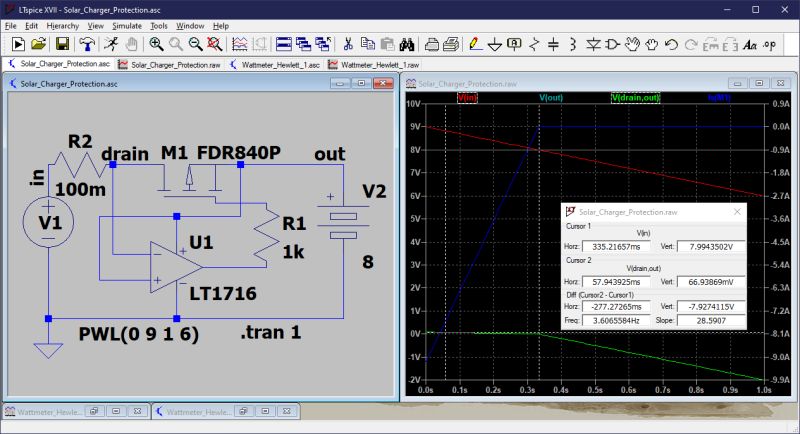
Task: Click the Undo arrow
Action: point(671,44)
